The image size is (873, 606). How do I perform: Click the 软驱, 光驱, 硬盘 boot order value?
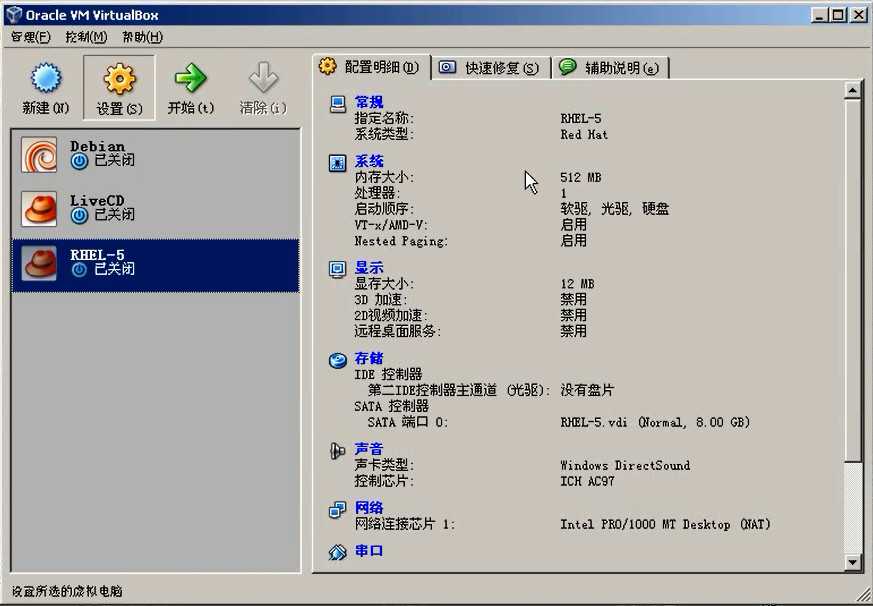(615, 209)
